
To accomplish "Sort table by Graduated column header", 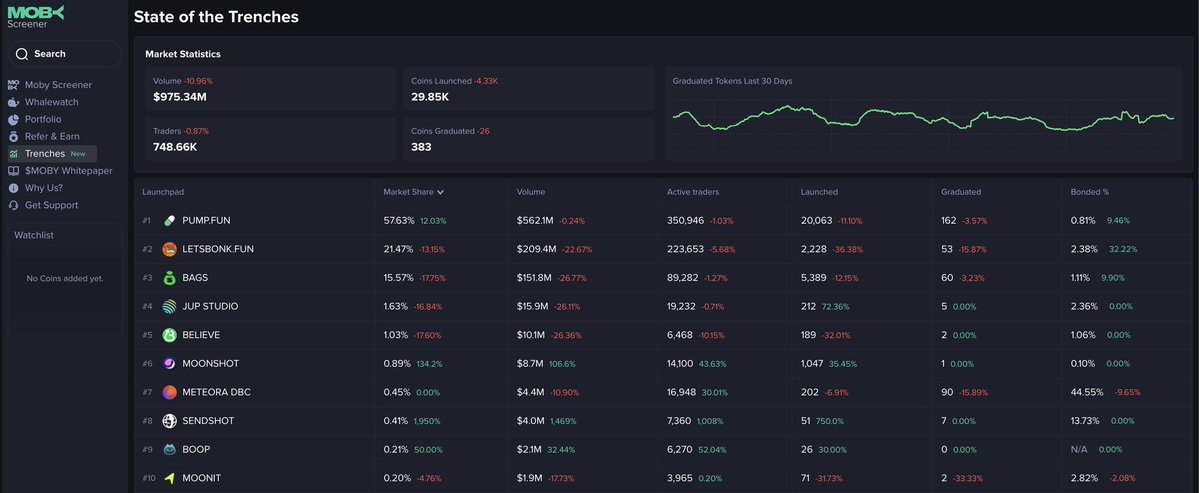I will tap(960, 193).
